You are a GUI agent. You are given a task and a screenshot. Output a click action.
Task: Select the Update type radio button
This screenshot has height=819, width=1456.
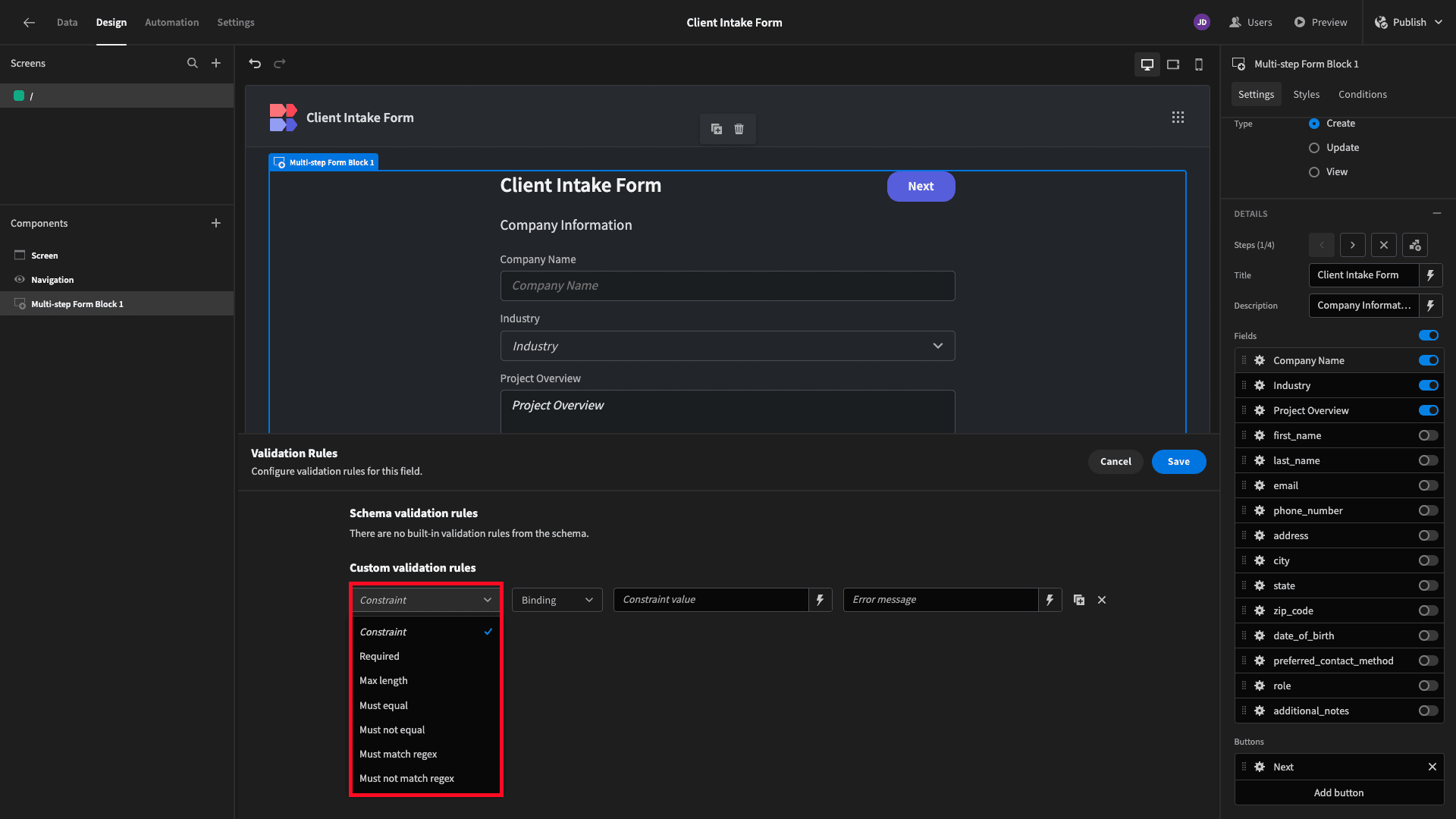(x=1314, y=148)
